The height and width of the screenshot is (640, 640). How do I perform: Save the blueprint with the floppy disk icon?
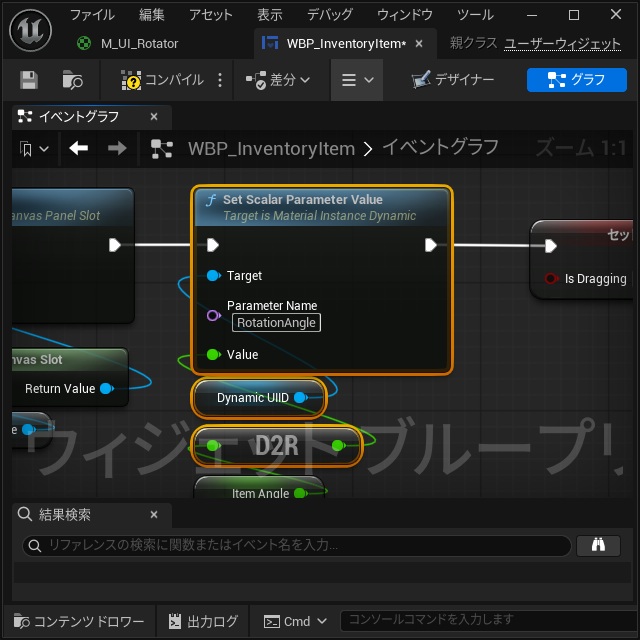[29, 80]
